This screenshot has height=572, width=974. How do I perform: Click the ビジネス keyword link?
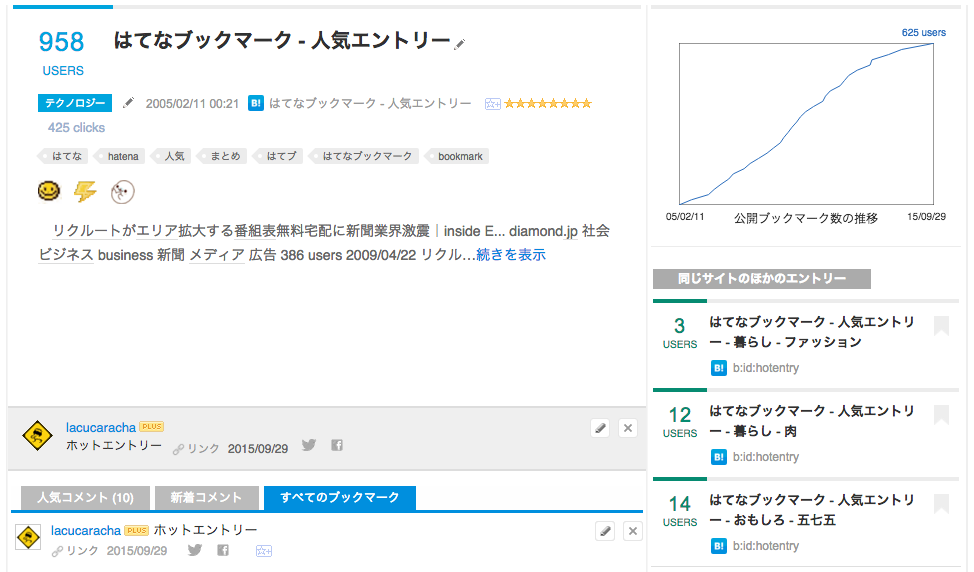[66, 255]
